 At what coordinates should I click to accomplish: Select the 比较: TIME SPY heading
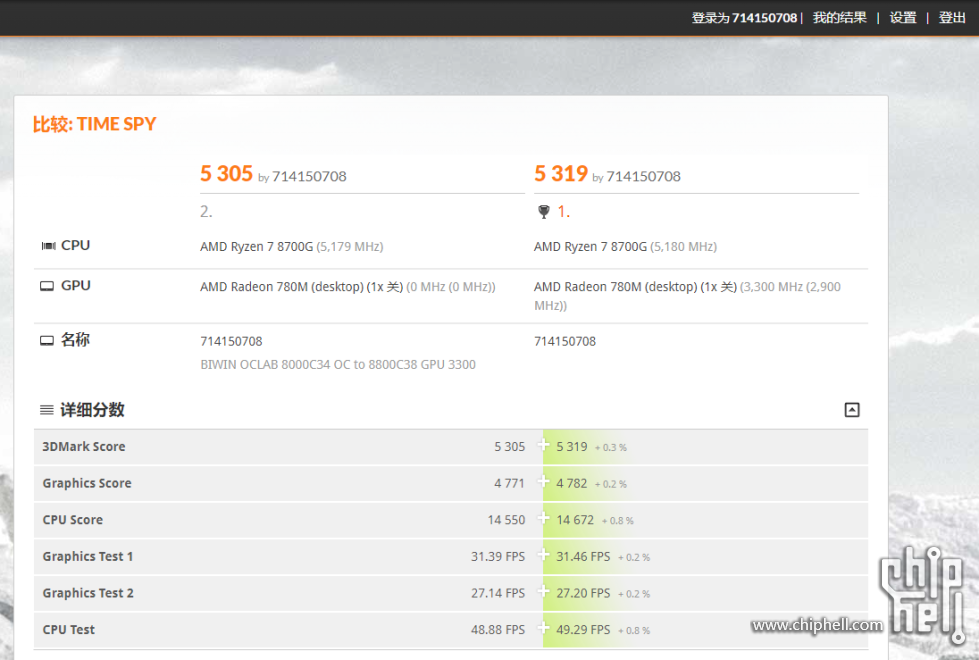[94, 124]
